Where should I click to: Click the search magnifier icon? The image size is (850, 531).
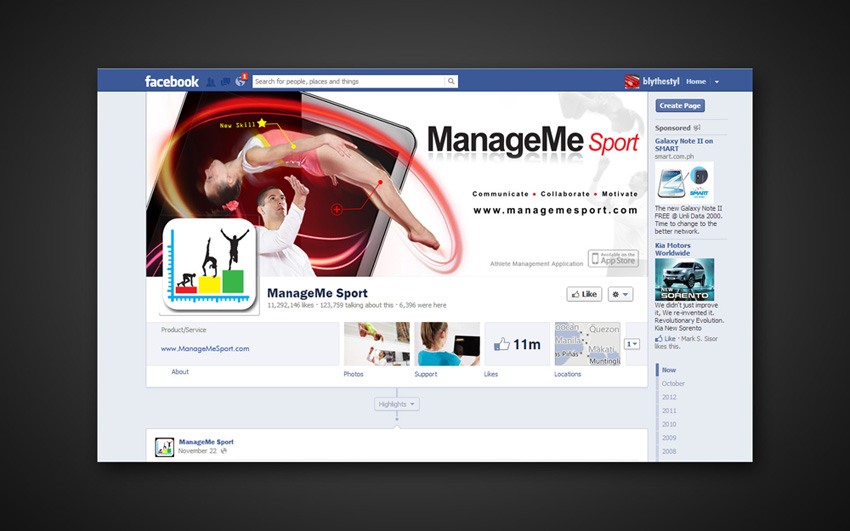(451, 82)
